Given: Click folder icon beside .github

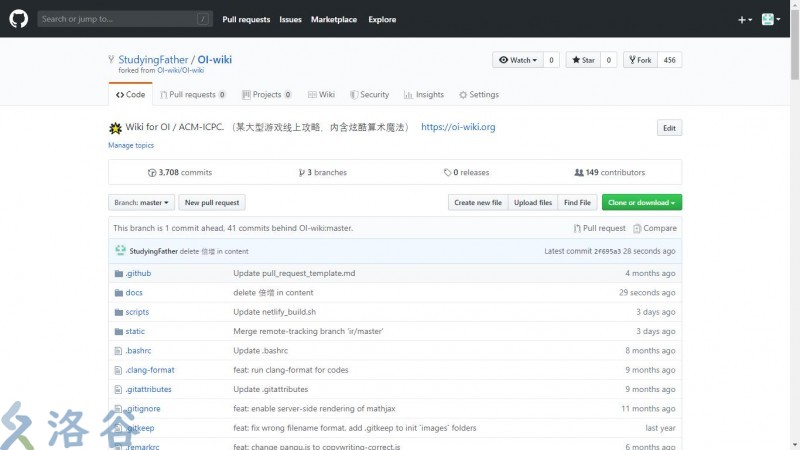Looking at the screenshot, I should (118, 273).
